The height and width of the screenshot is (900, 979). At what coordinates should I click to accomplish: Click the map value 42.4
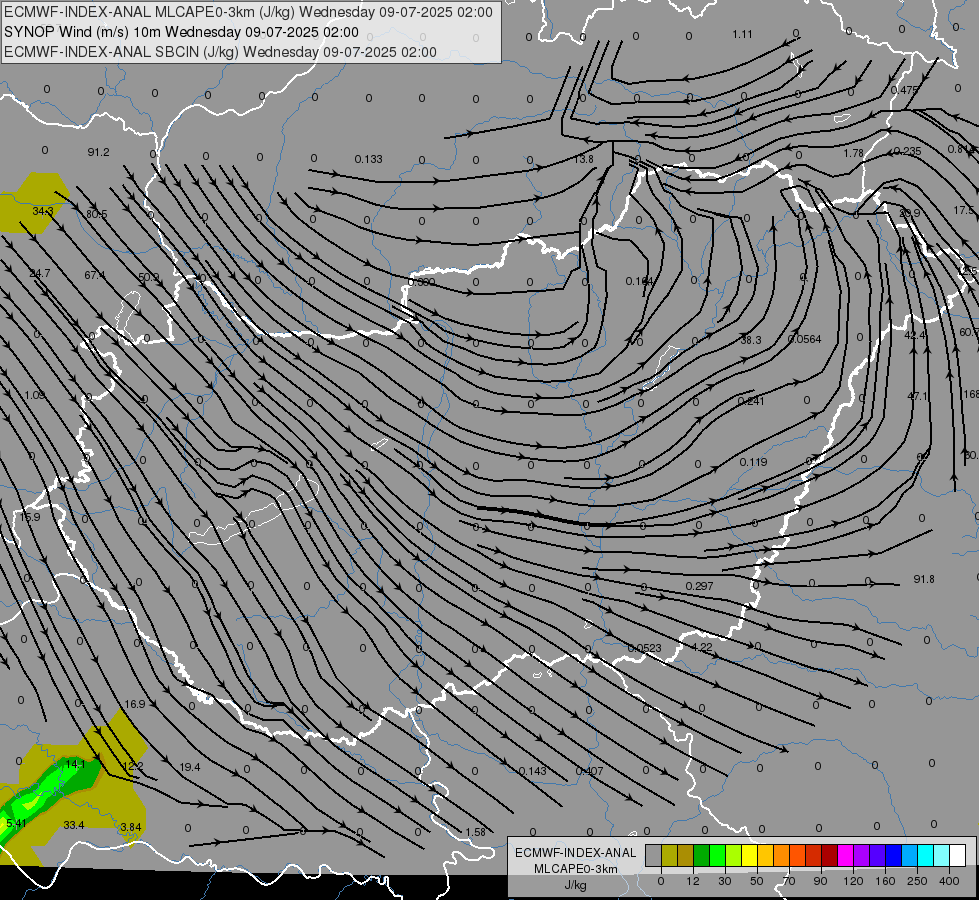pyautogui.click(x=915, y=335)
